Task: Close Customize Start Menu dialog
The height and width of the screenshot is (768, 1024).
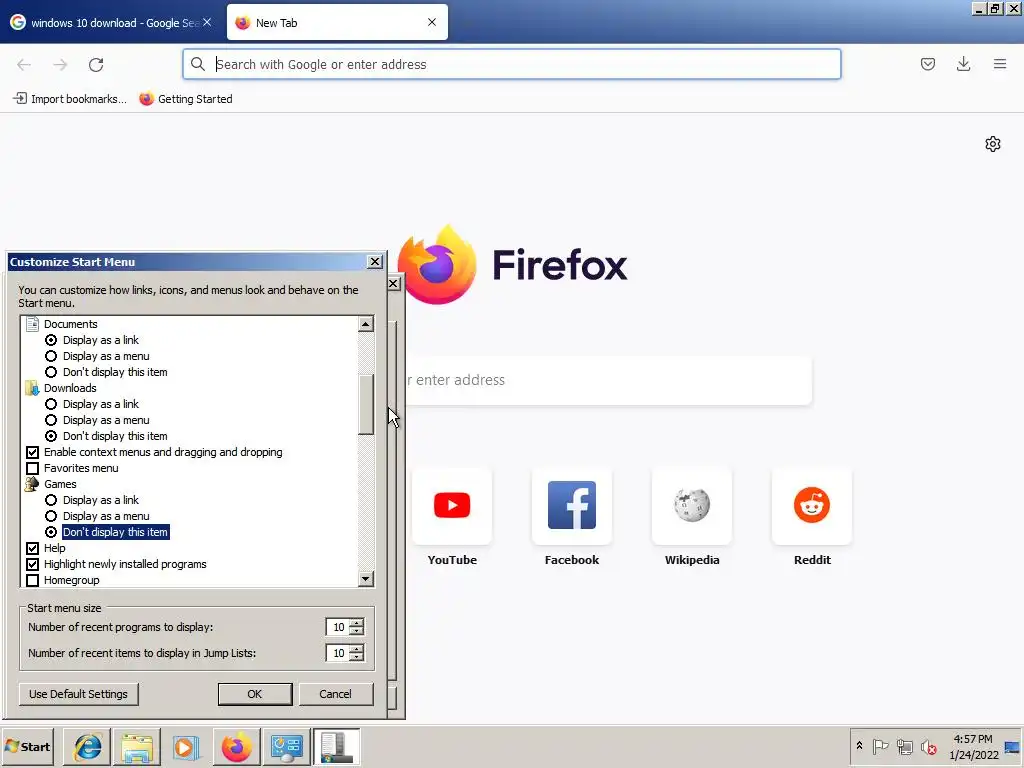Action: pos(375,261)
